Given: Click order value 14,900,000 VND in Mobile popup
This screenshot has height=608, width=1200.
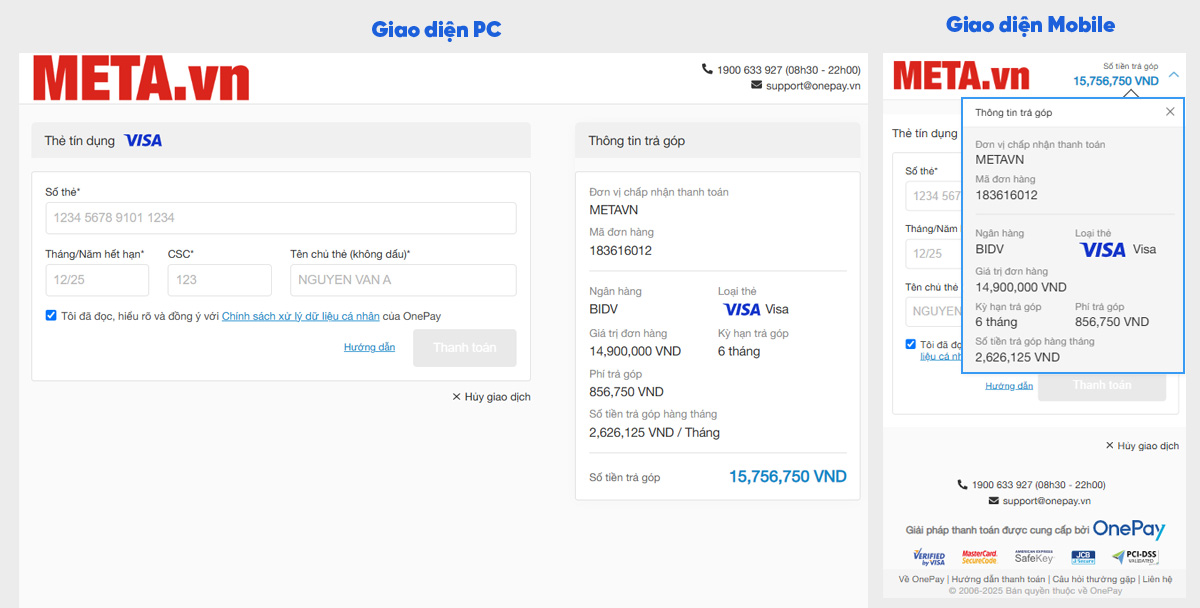Looking at the screenshot, I should (x=1021, y=287).
